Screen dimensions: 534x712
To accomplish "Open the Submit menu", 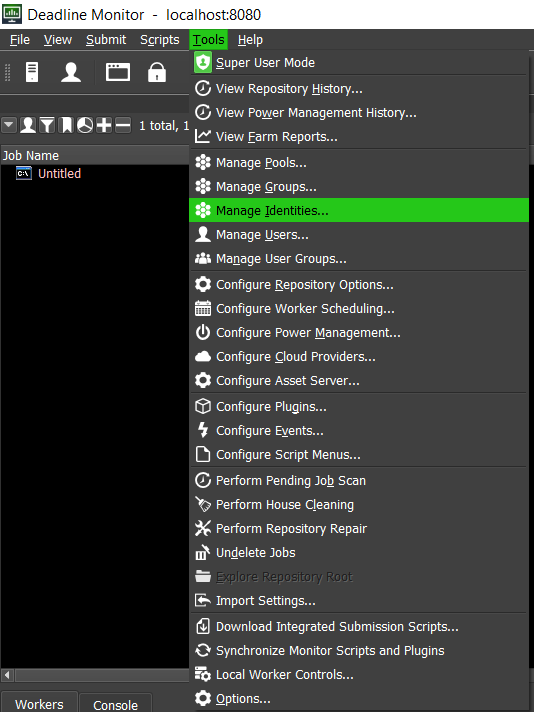I will (x=106, y=40).
